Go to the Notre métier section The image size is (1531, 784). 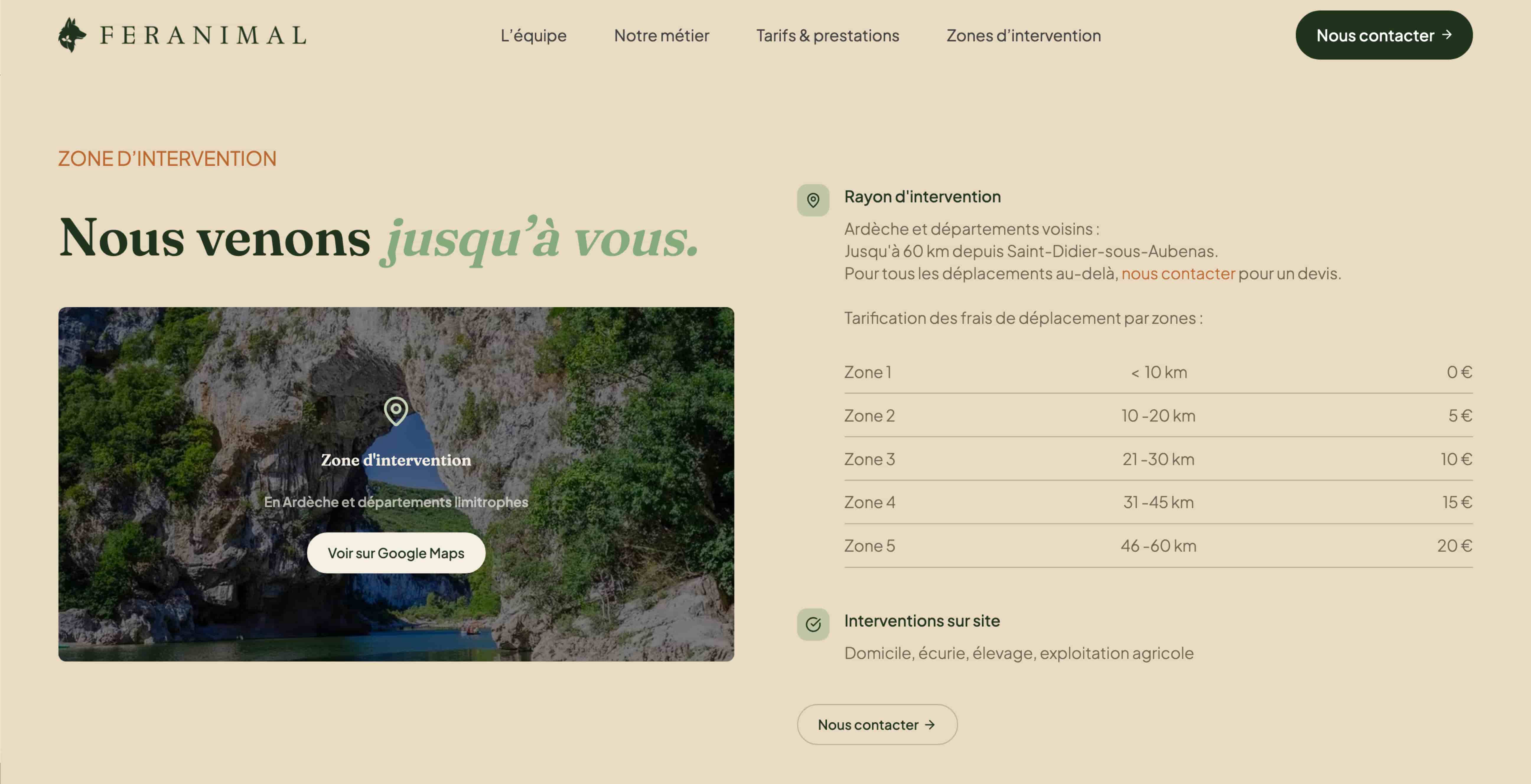click(662, 36)
